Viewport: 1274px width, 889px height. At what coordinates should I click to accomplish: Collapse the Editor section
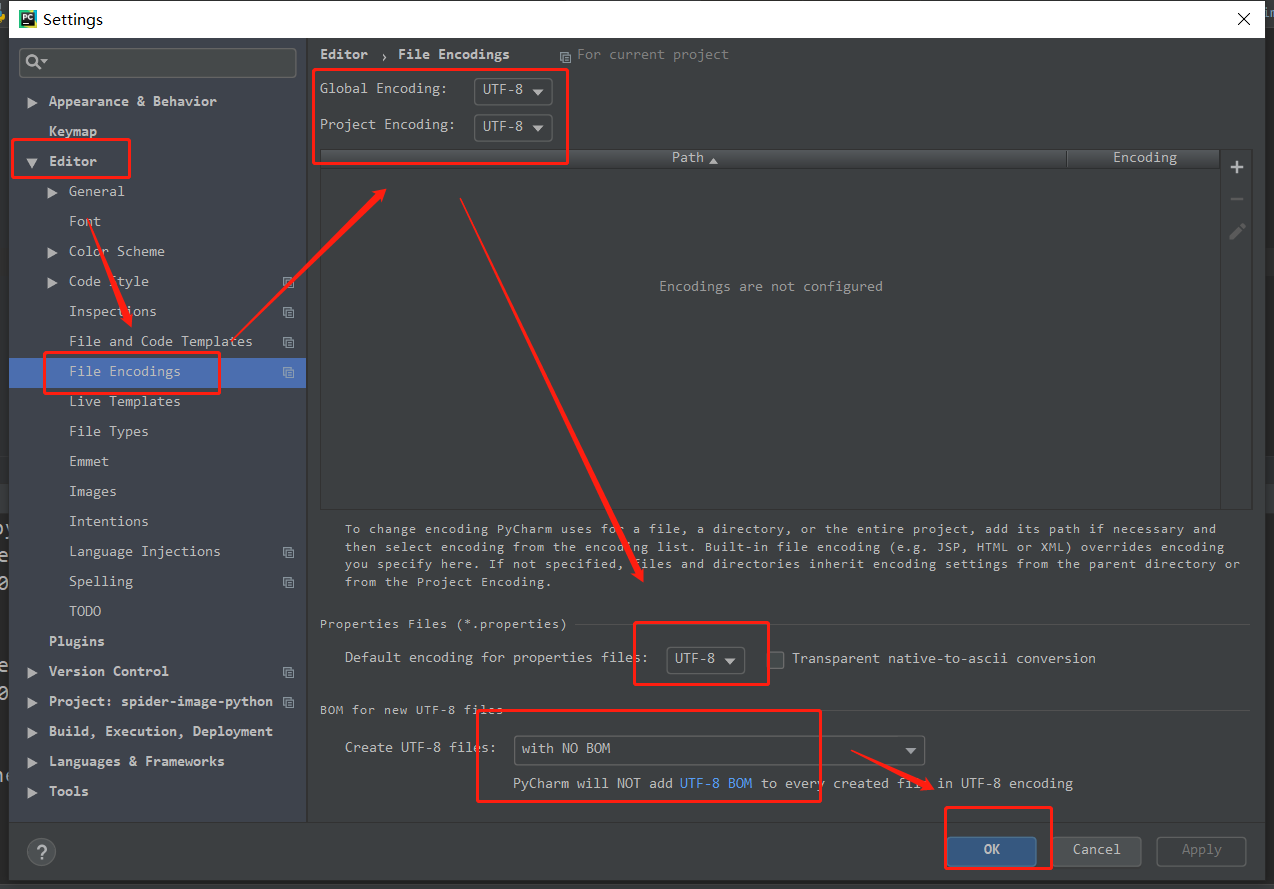coord(32,162)
